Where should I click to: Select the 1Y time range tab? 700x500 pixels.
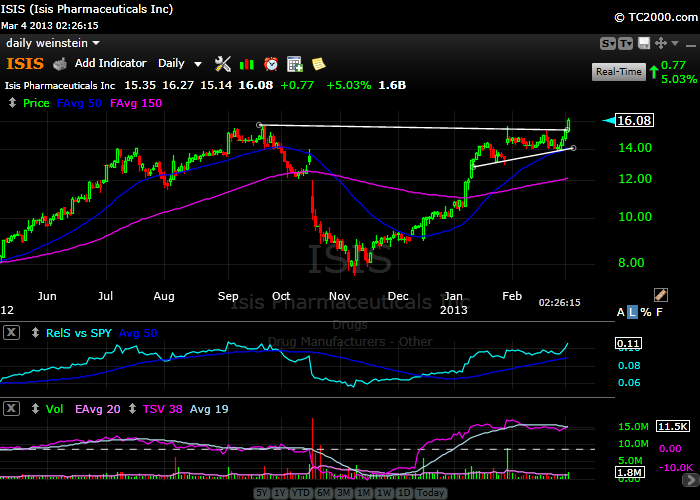279,493
